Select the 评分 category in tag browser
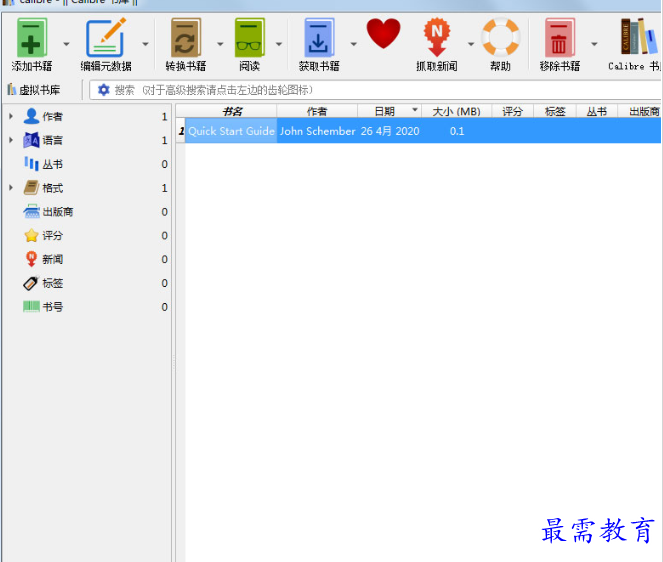The image size is (663, 562). (x=52, y=235)
